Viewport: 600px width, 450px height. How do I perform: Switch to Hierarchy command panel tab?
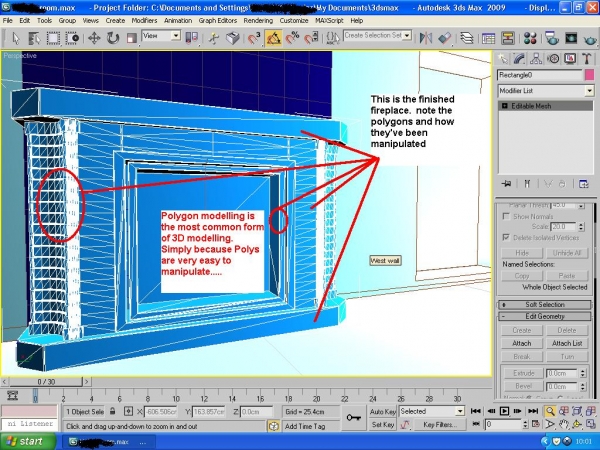pos(536,59)
